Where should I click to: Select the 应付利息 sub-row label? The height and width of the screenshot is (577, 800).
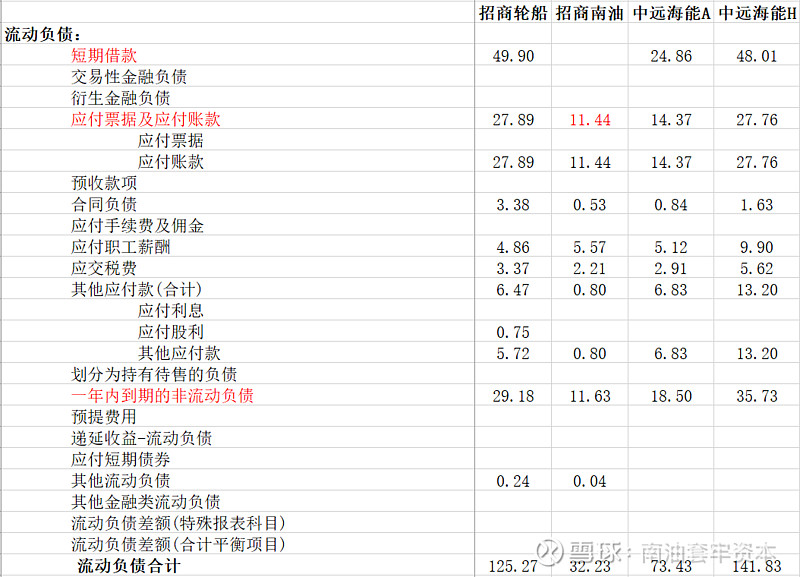171,311
